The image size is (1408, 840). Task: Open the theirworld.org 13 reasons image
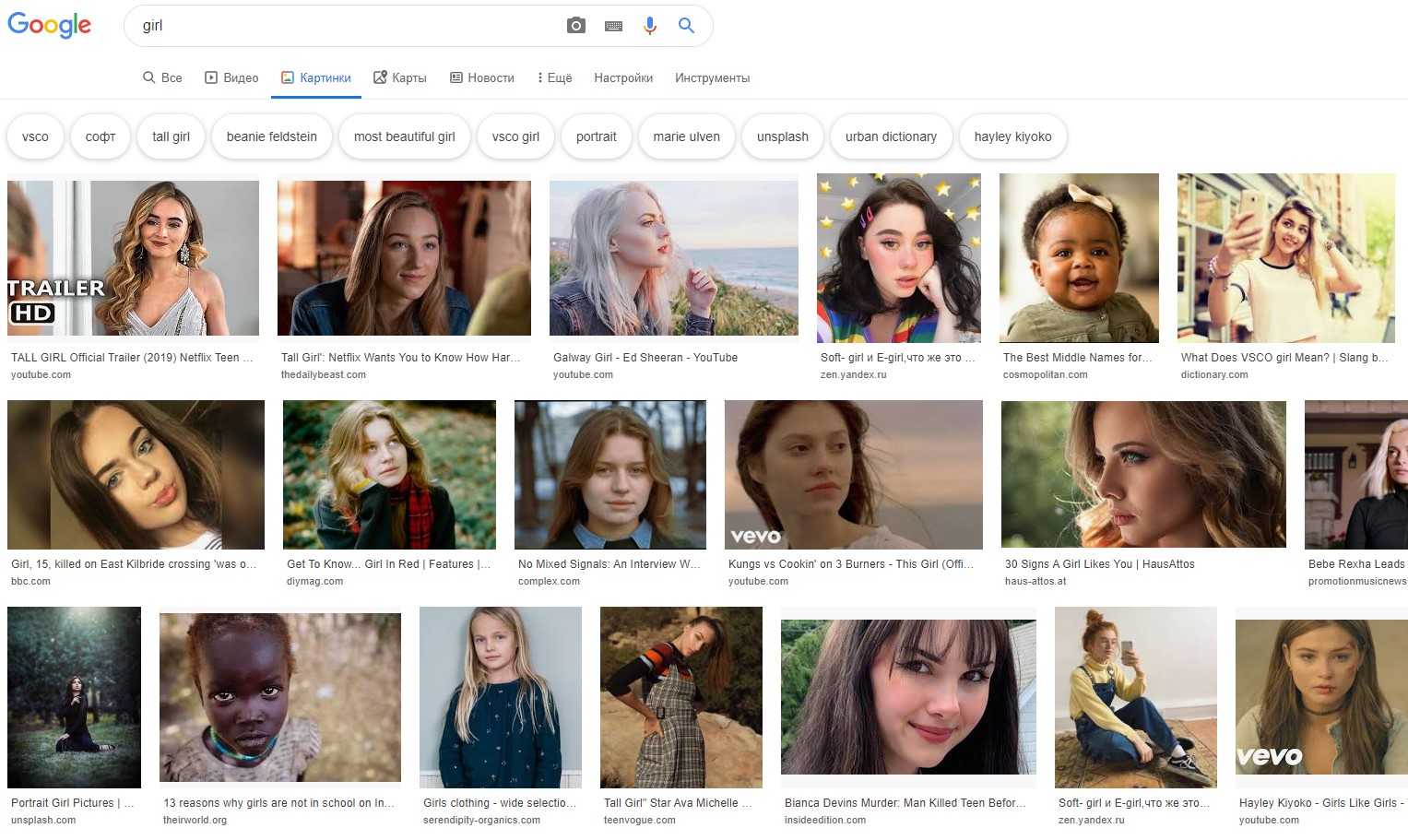(x=280, y=697)
